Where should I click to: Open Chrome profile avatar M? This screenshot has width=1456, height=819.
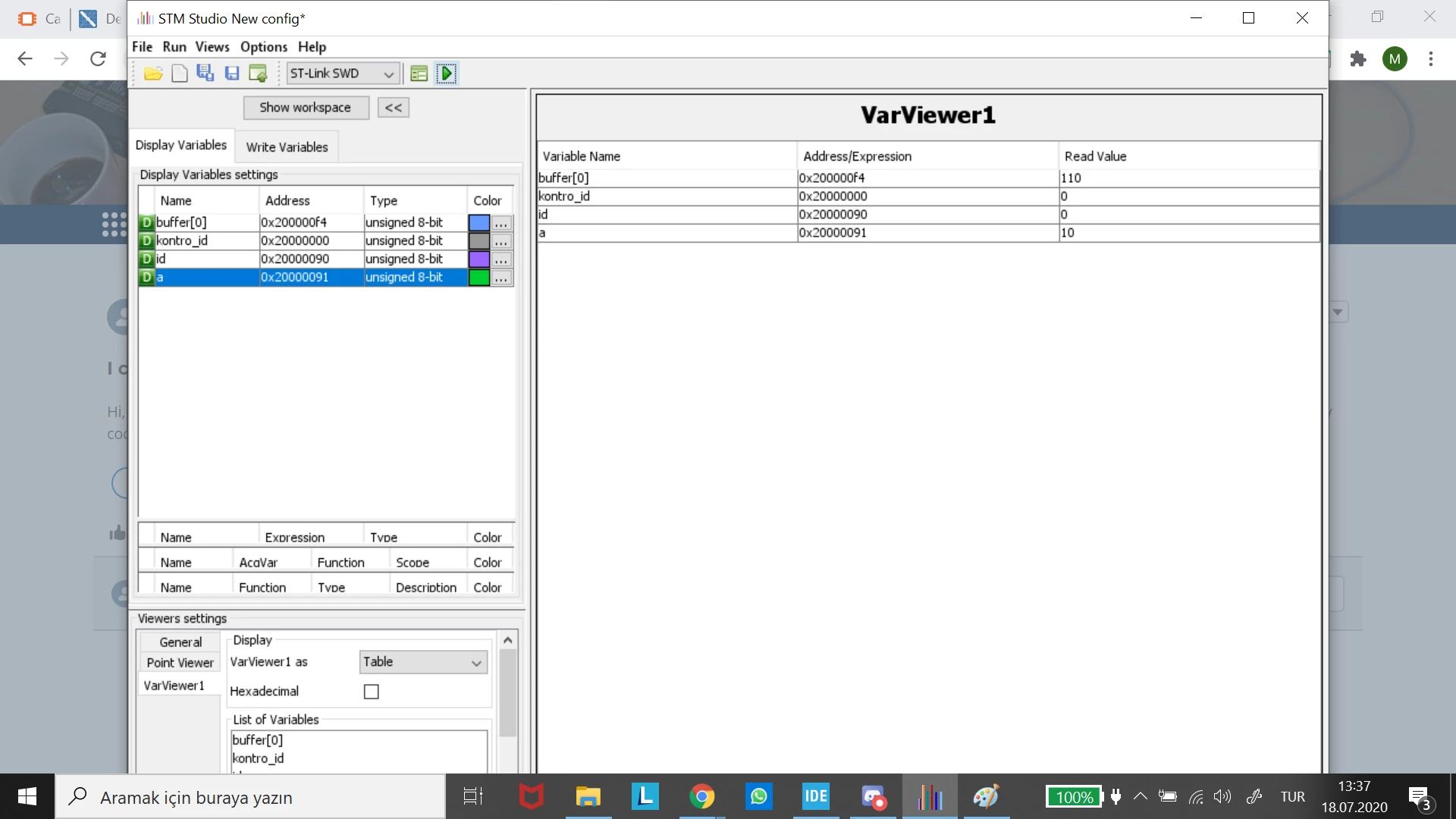pyautogui.click(x=1395, y=59)
